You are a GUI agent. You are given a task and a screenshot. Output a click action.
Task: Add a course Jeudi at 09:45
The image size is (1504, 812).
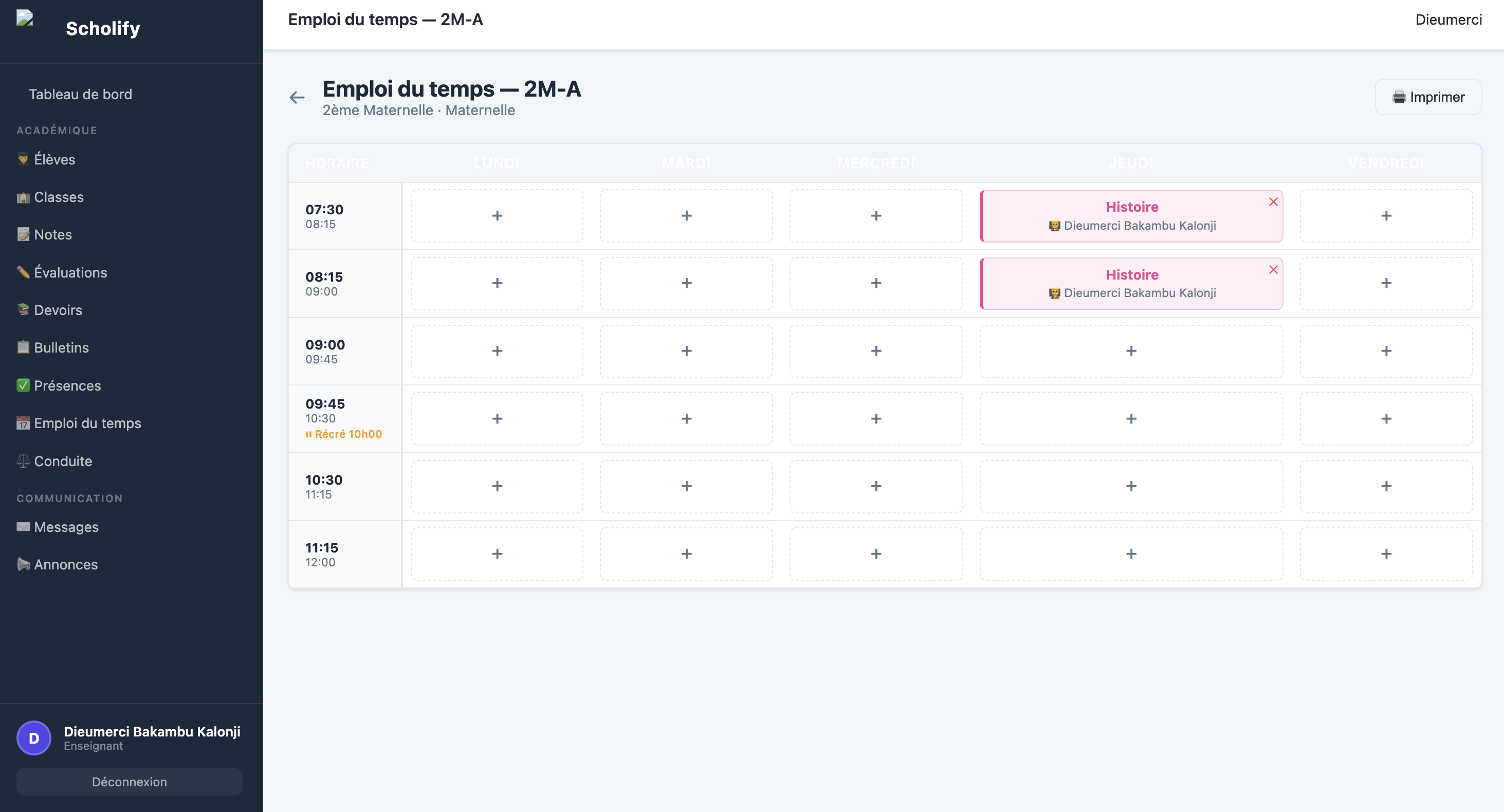(x=1131, y=418)
